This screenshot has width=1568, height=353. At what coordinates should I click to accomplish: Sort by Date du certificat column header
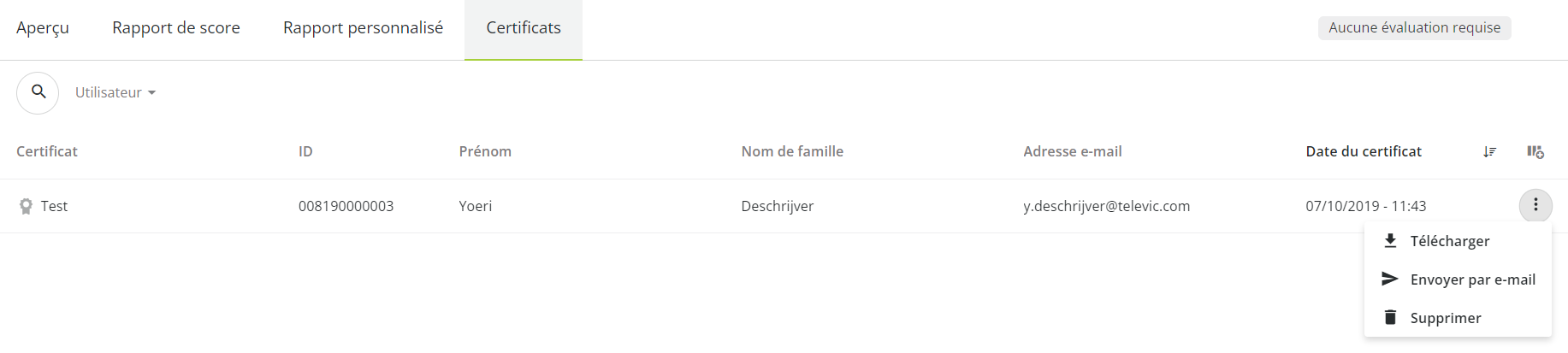(1364, 151)
